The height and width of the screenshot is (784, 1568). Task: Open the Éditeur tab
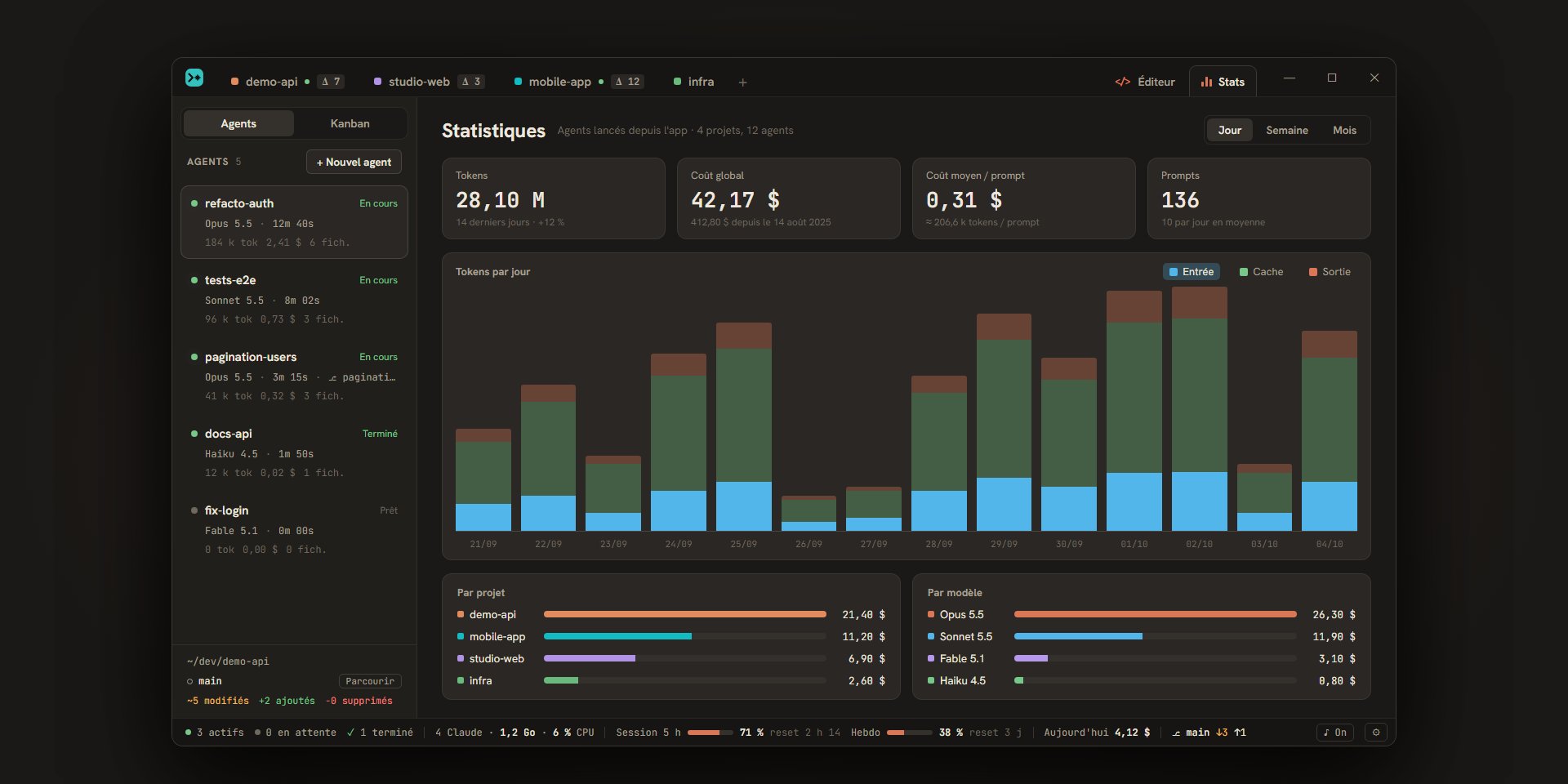pos(1145,82)
